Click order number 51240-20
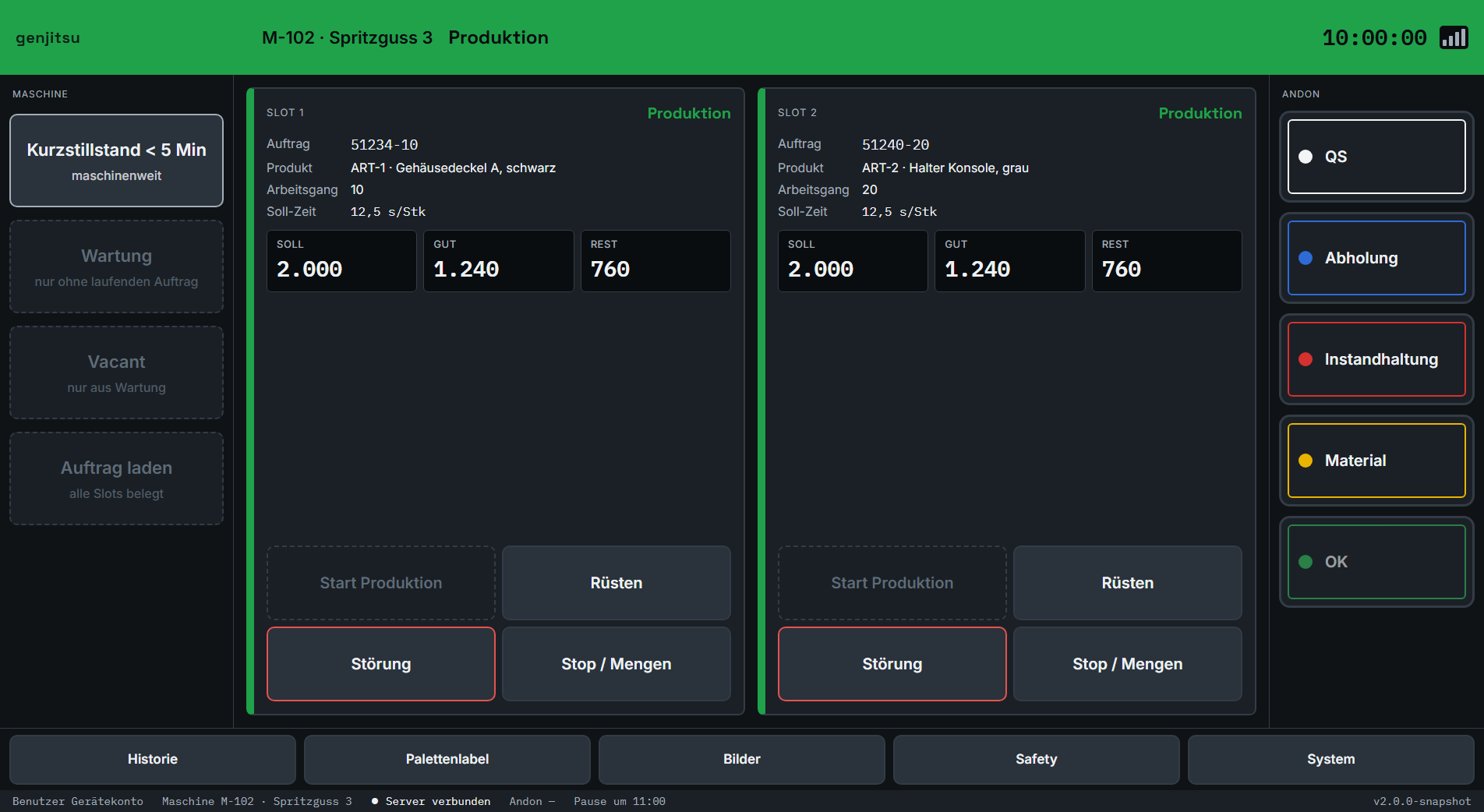The image size is (1484, 812). (x=896, y=145)
